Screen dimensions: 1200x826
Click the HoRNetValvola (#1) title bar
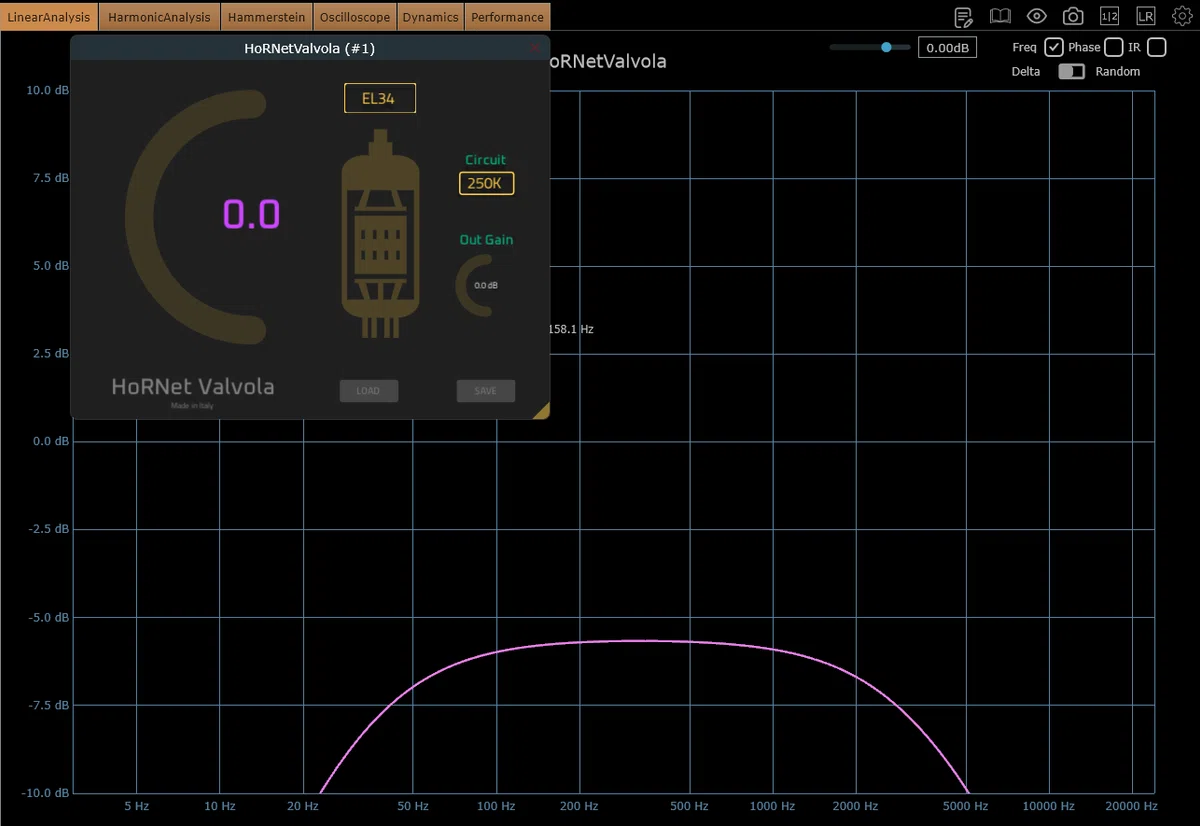(310, 48)
